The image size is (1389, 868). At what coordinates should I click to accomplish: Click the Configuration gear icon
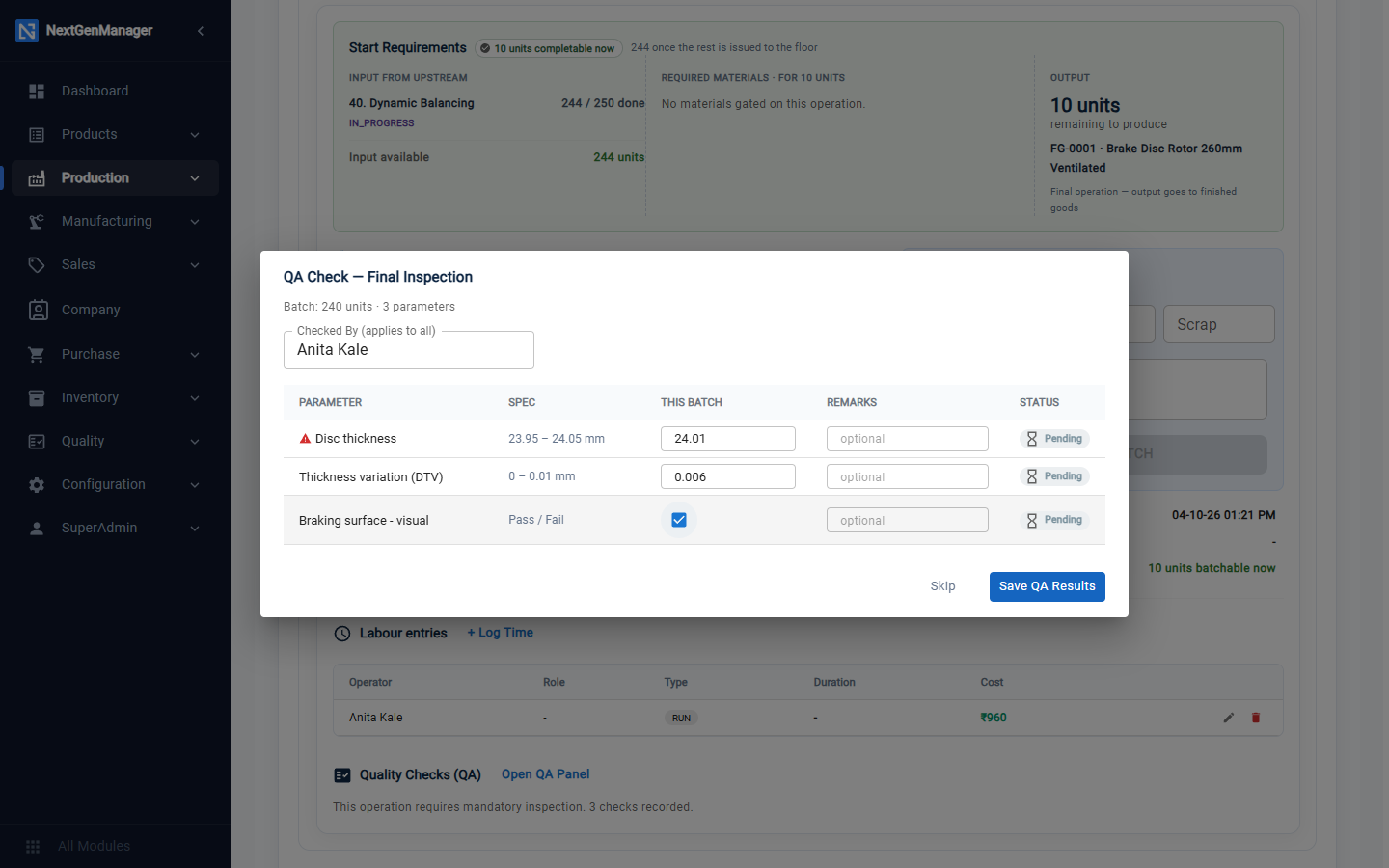pos(37,484)
